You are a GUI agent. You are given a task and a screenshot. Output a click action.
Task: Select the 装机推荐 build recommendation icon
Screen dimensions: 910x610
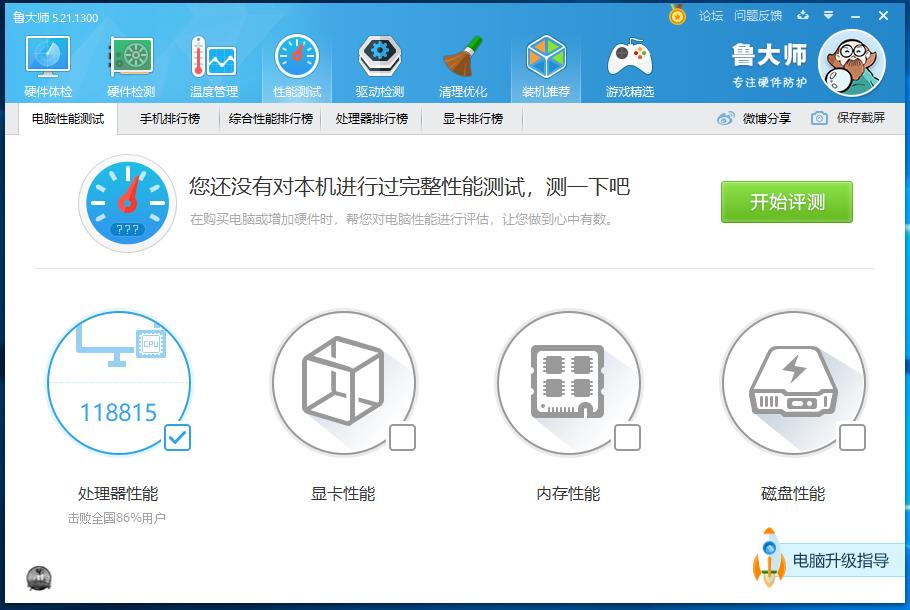pyautogui.click(x=546, y=62)
